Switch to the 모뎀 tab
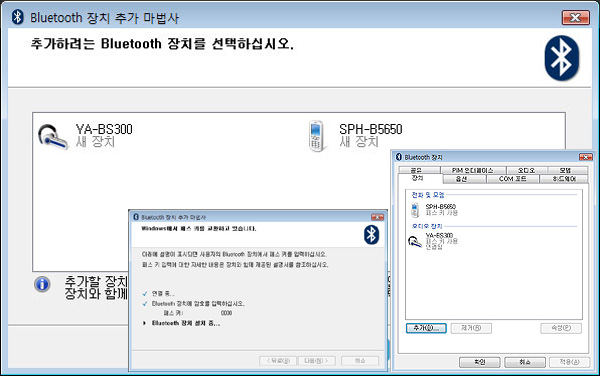Screen dimensions: 600x376 pyautogui.click(x=567, y=170)
